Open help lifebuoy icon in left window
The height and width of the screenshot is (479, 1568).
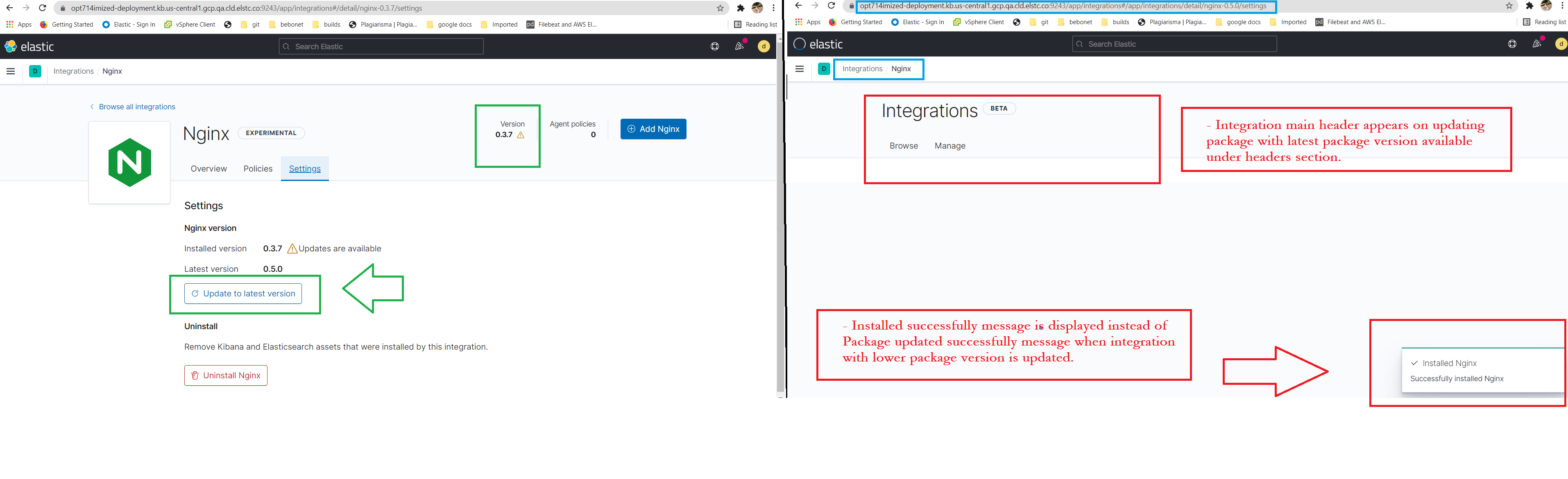click(715, 46)
